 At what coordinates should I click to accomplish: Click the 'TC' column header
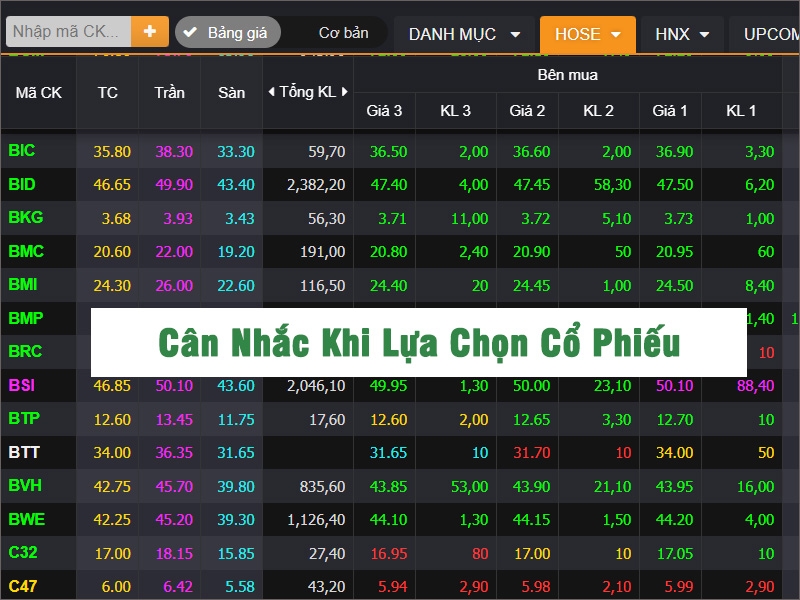[107, 93]
